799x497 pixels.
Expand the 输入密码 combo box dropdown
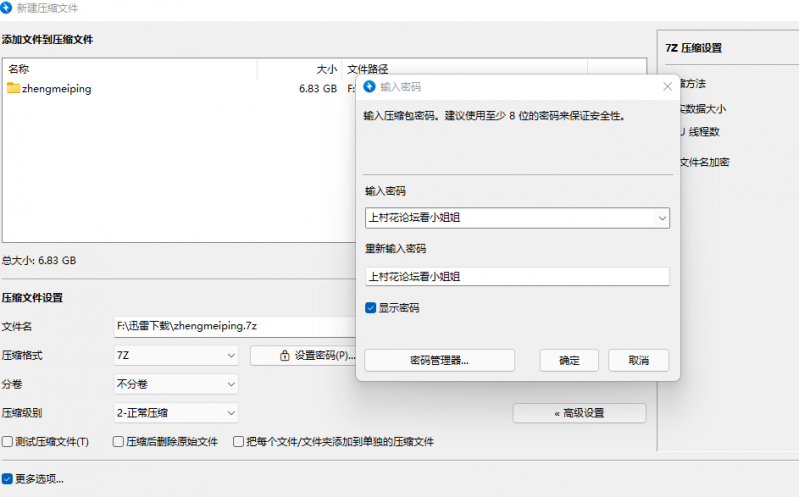coord(661,218)
